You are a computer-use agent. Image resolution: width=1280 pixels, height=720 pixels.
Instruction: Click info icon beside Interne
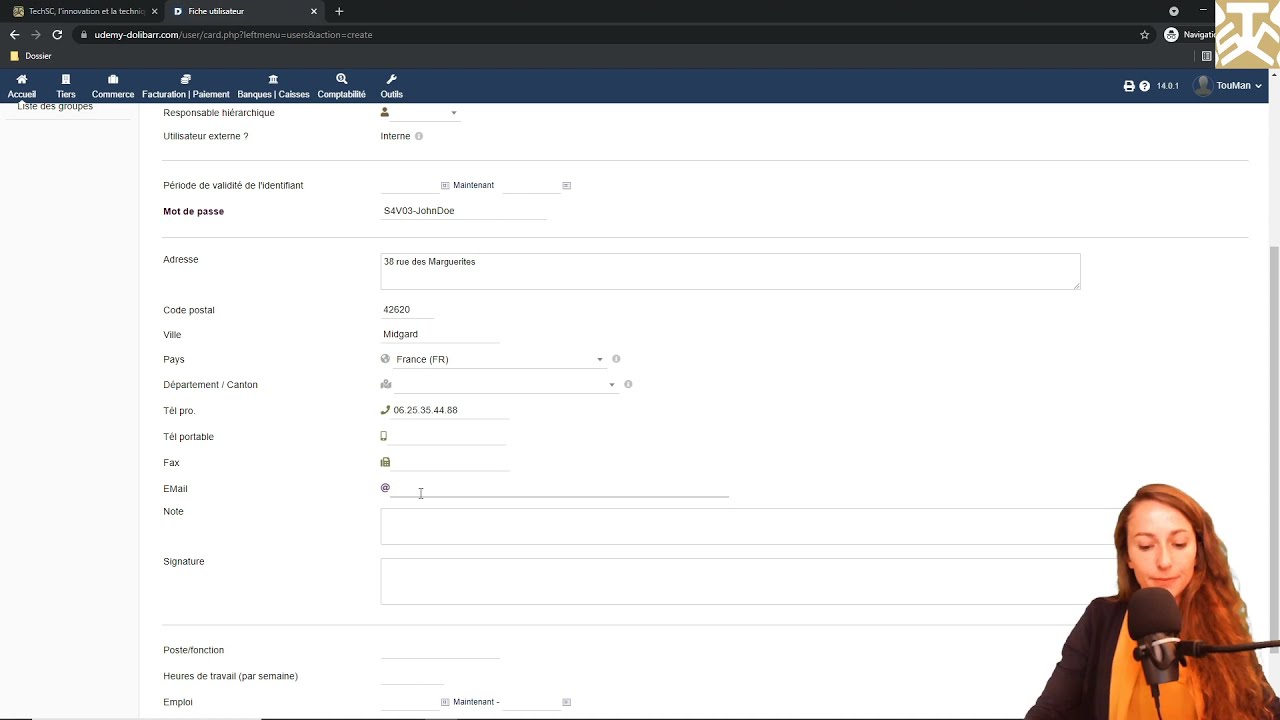point(419,136)
